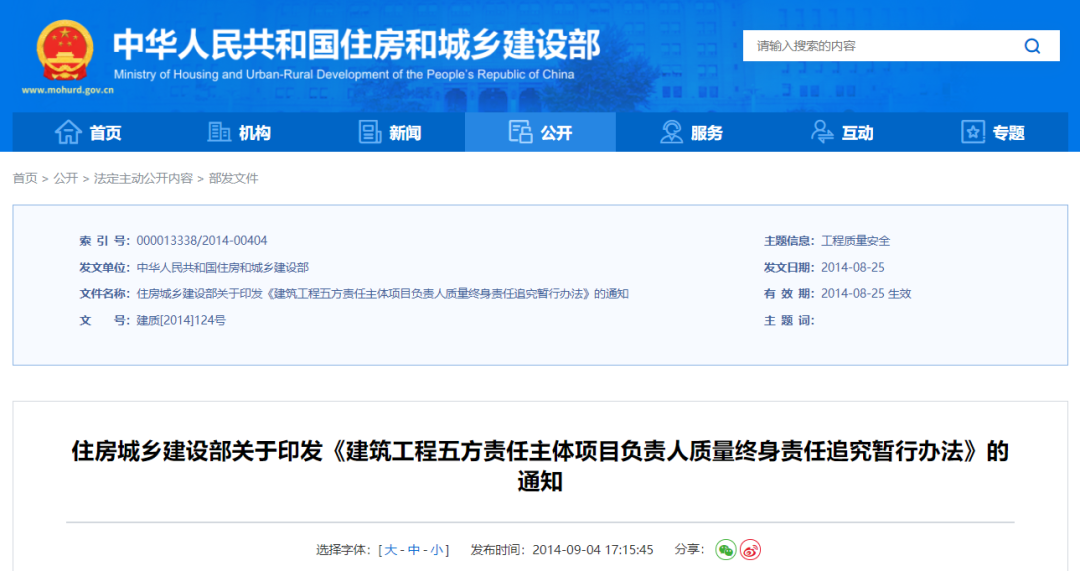The height and width of the screenshot is (571, 1080).
Task: Share via the WeChat icon
Action: pyautogui.click(x=725, y=550)
